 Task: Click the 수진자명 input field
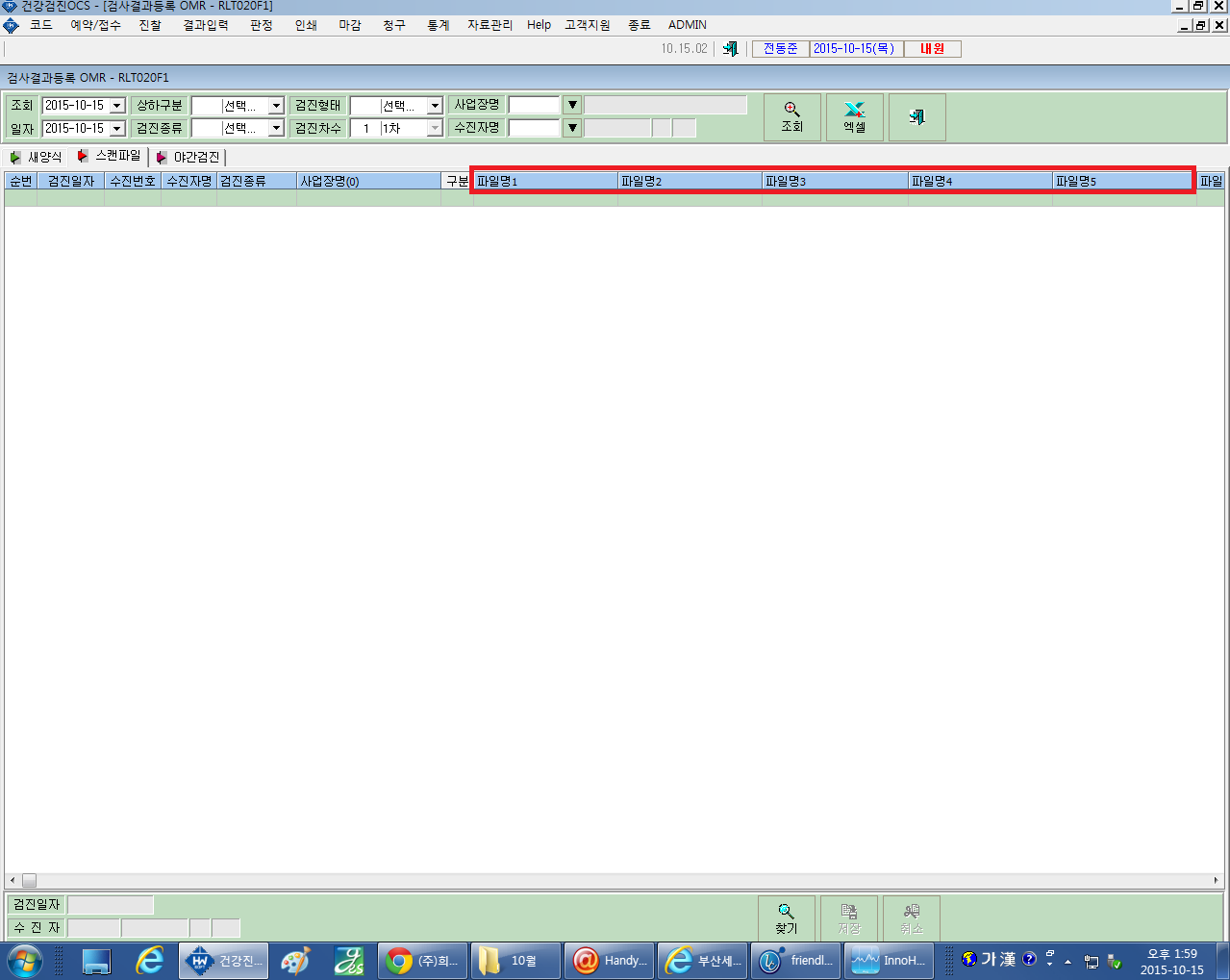click(534, 128)
